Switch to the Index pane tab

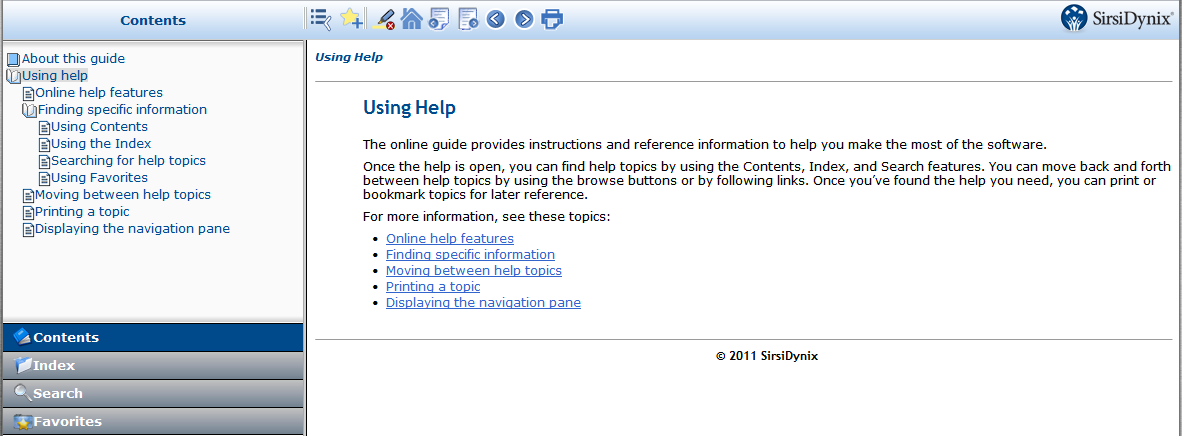153,366
